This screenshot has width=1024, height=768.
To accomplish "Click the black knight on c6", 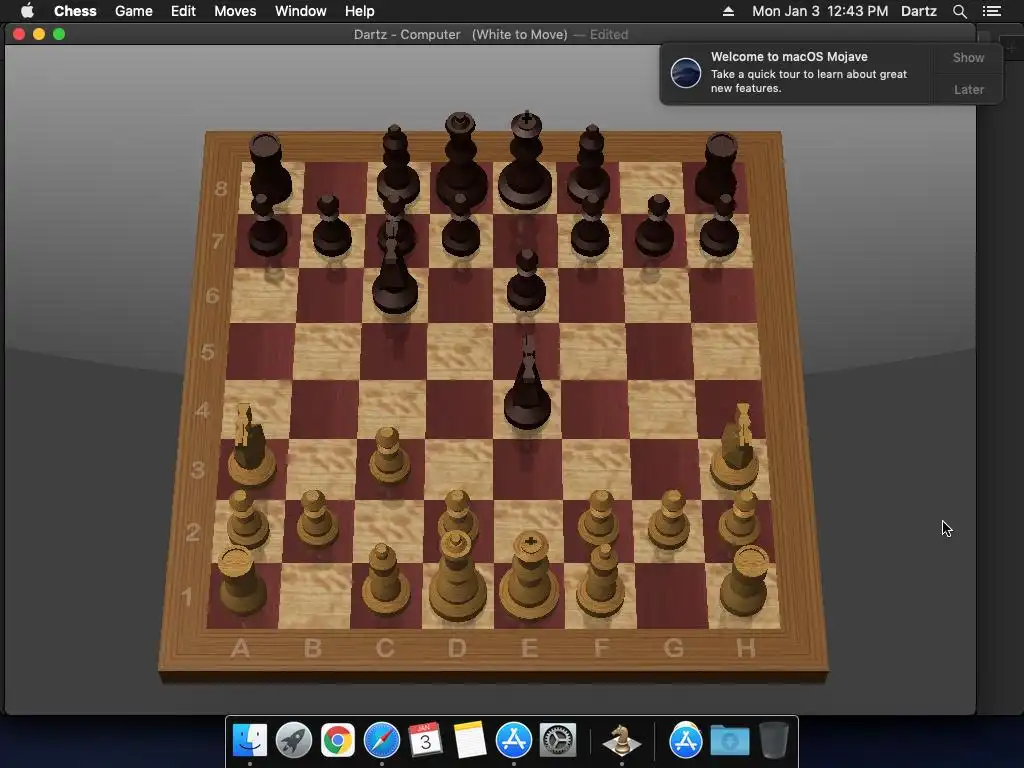I will click(394, 269).
